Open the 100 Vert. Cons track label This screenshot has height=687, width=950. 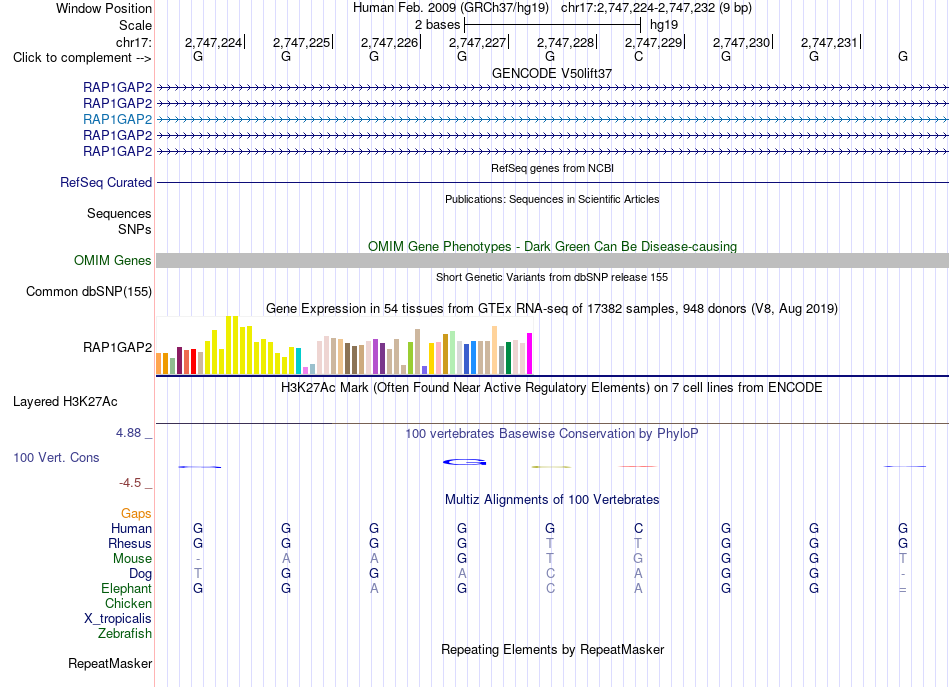[x=56, y=457]
